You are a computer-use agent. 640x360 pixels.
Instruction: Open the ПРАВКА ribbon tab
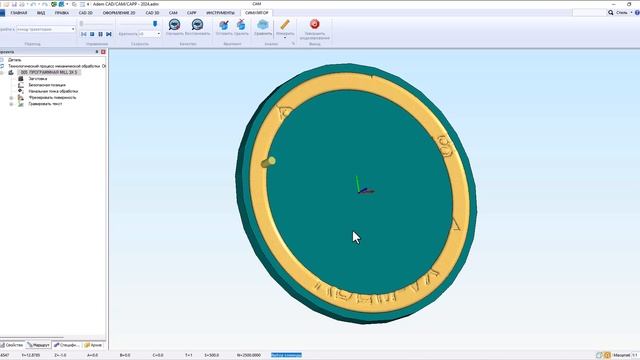click(62, 13)
